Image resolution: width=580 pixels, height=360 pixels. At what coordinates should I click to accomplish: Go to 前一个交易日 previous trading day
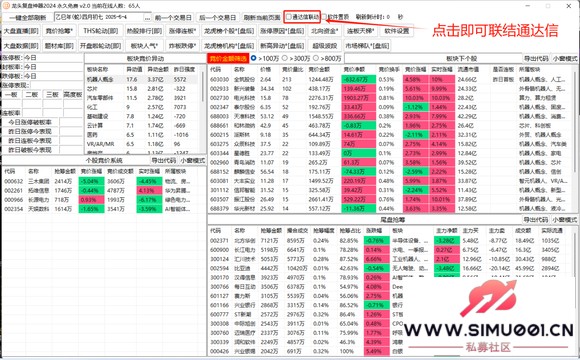pos(173,17)
